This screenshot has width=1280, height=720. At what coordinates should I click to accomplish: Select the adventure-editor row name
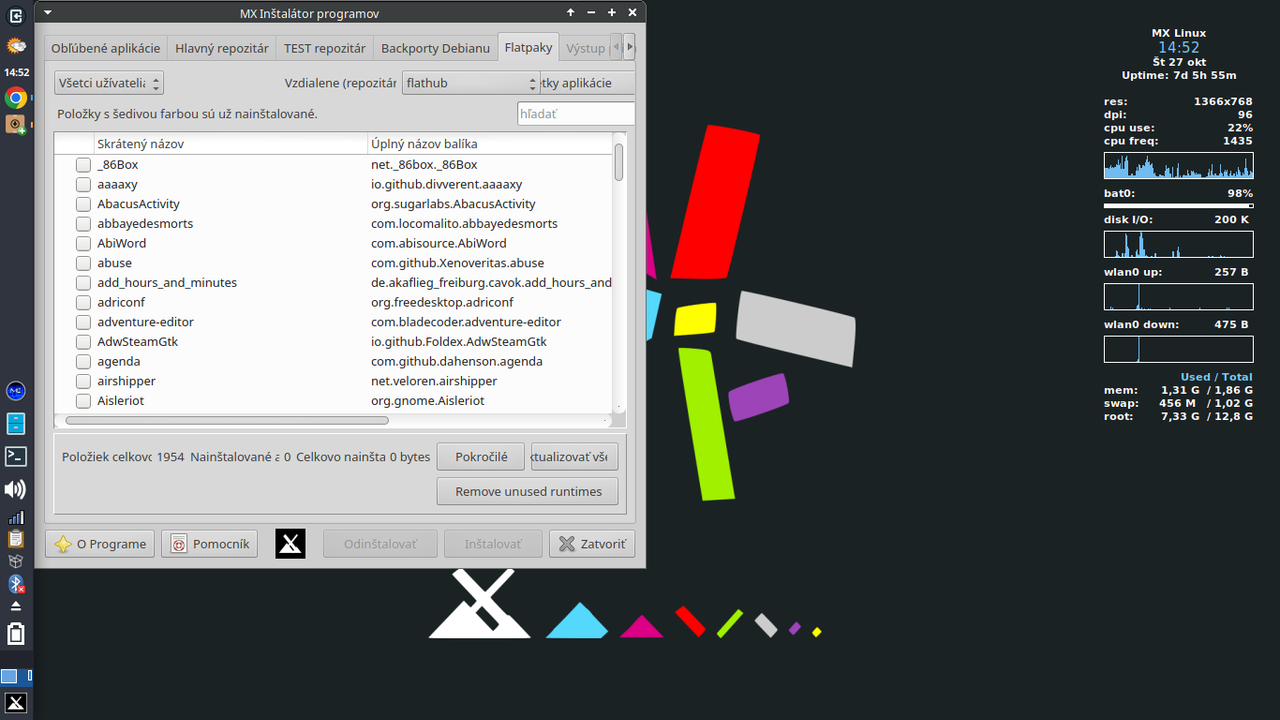(145, 322)
